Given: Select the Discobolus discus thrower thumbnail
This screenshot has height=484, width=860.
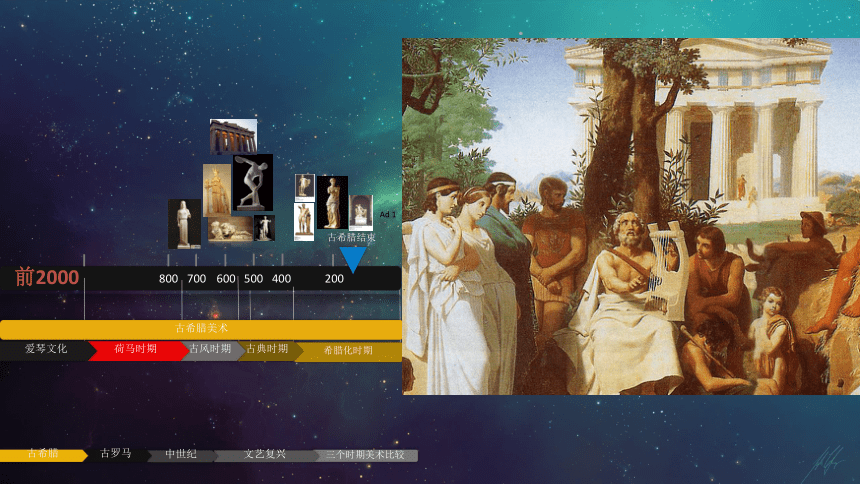Looking at the screenshot, I should point(253,183).
